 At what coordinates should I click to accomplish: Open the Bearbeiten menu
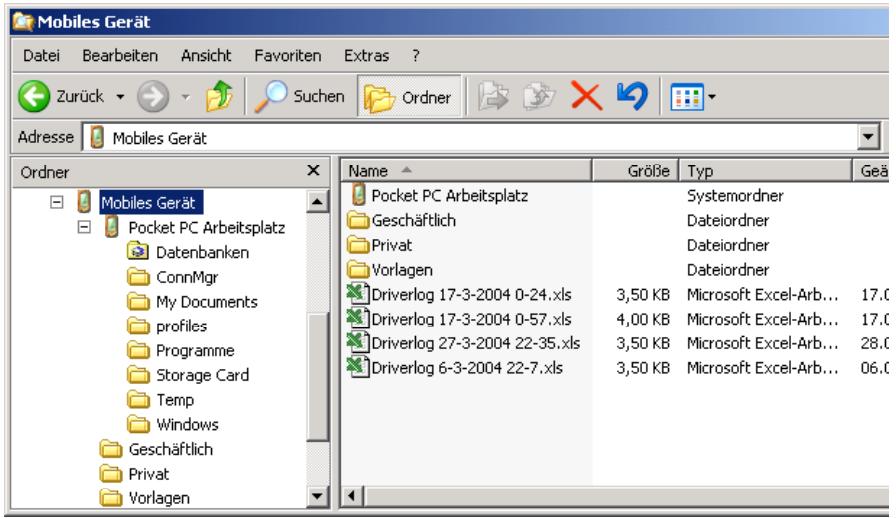pos(120,55)
